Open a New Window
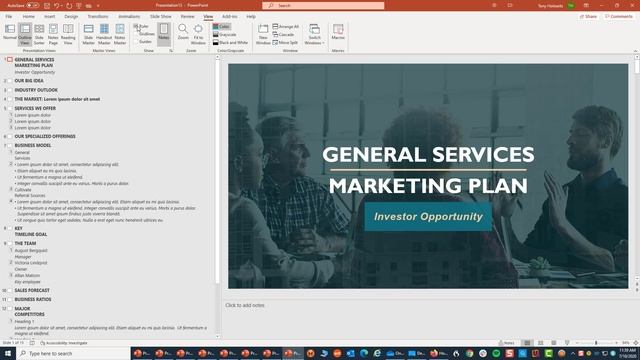 click(263, 34)
